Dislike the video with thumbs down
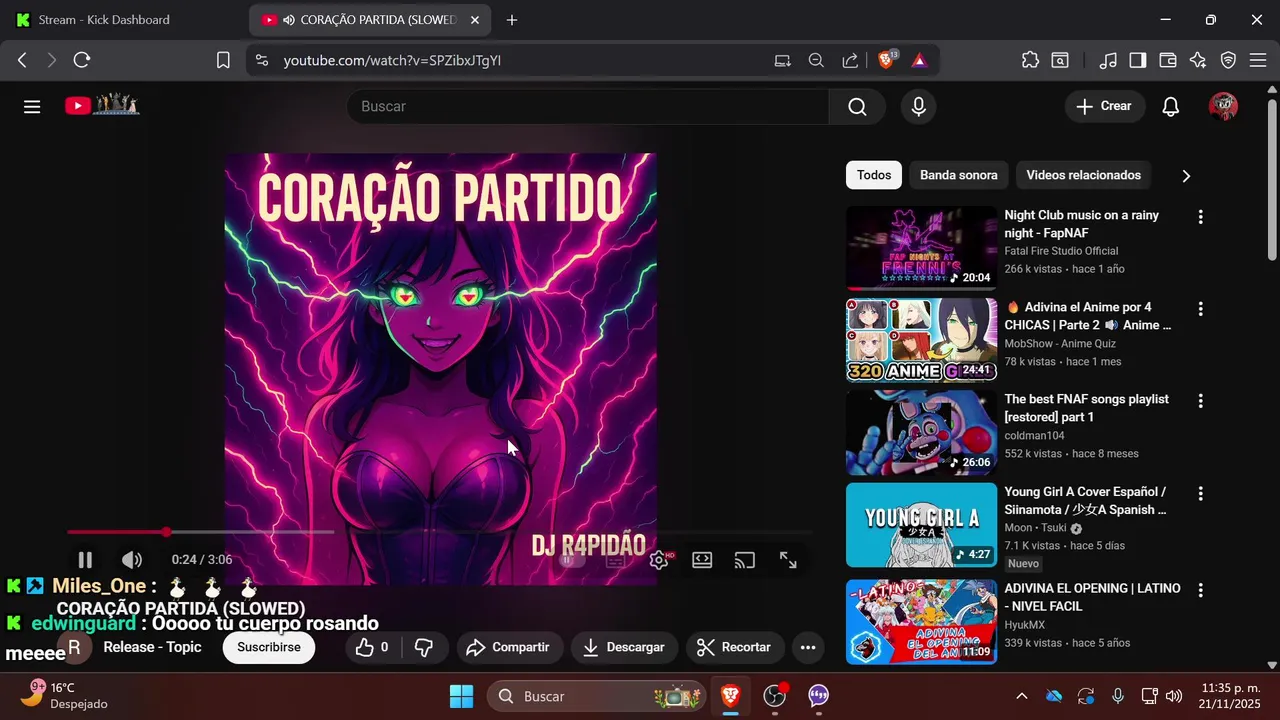This screenshot has height=720, width=1280. point(424,647)
